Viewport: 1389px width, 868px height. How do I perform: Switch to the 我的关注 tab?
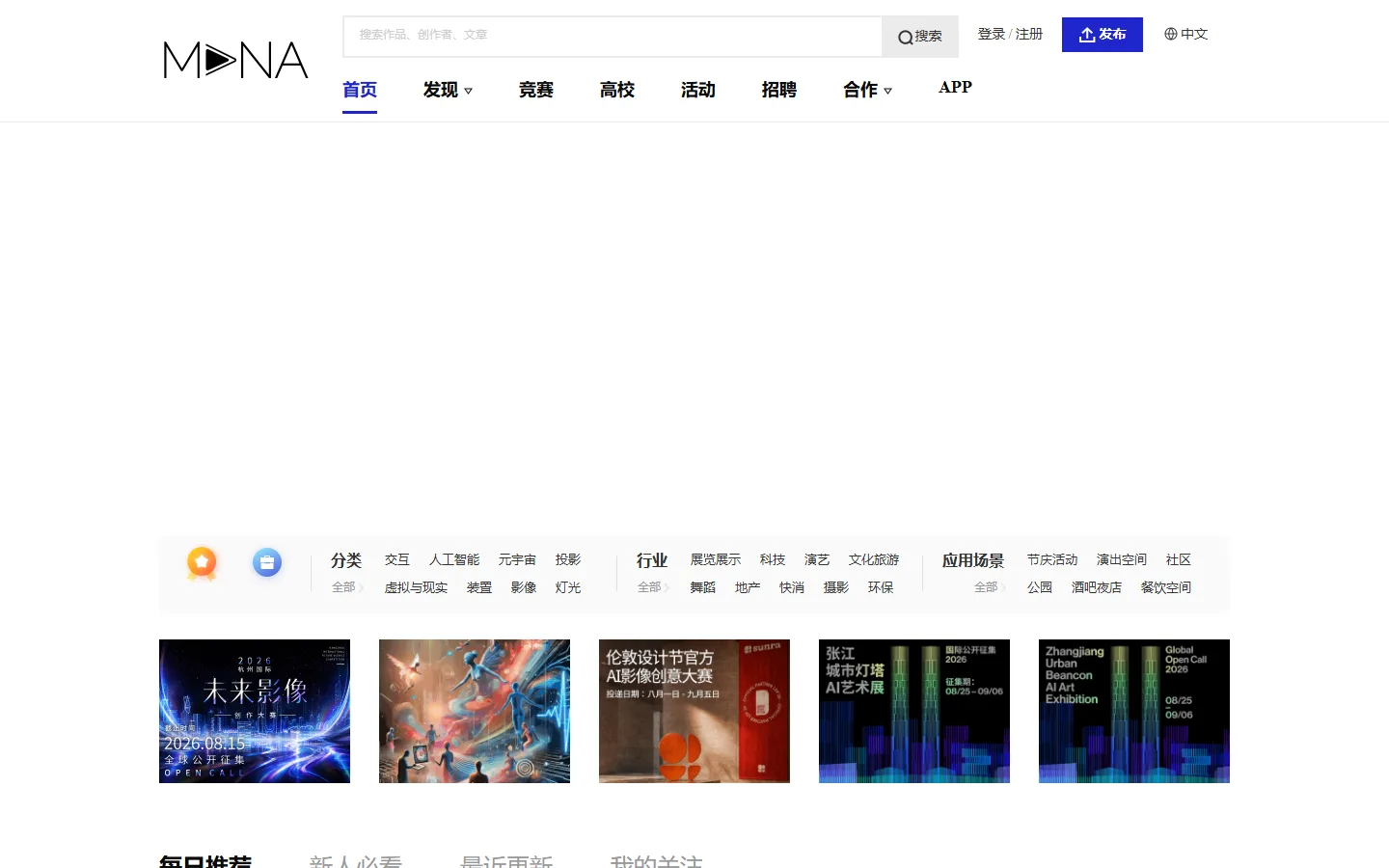pyautogui.click(x=657, y=860)
